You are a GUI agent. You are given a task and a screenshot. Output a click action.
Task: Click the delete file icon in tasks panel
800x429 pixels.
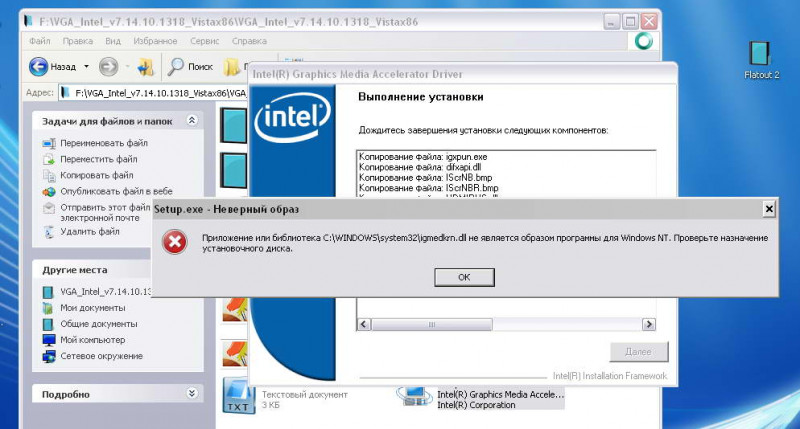point(49,232)
